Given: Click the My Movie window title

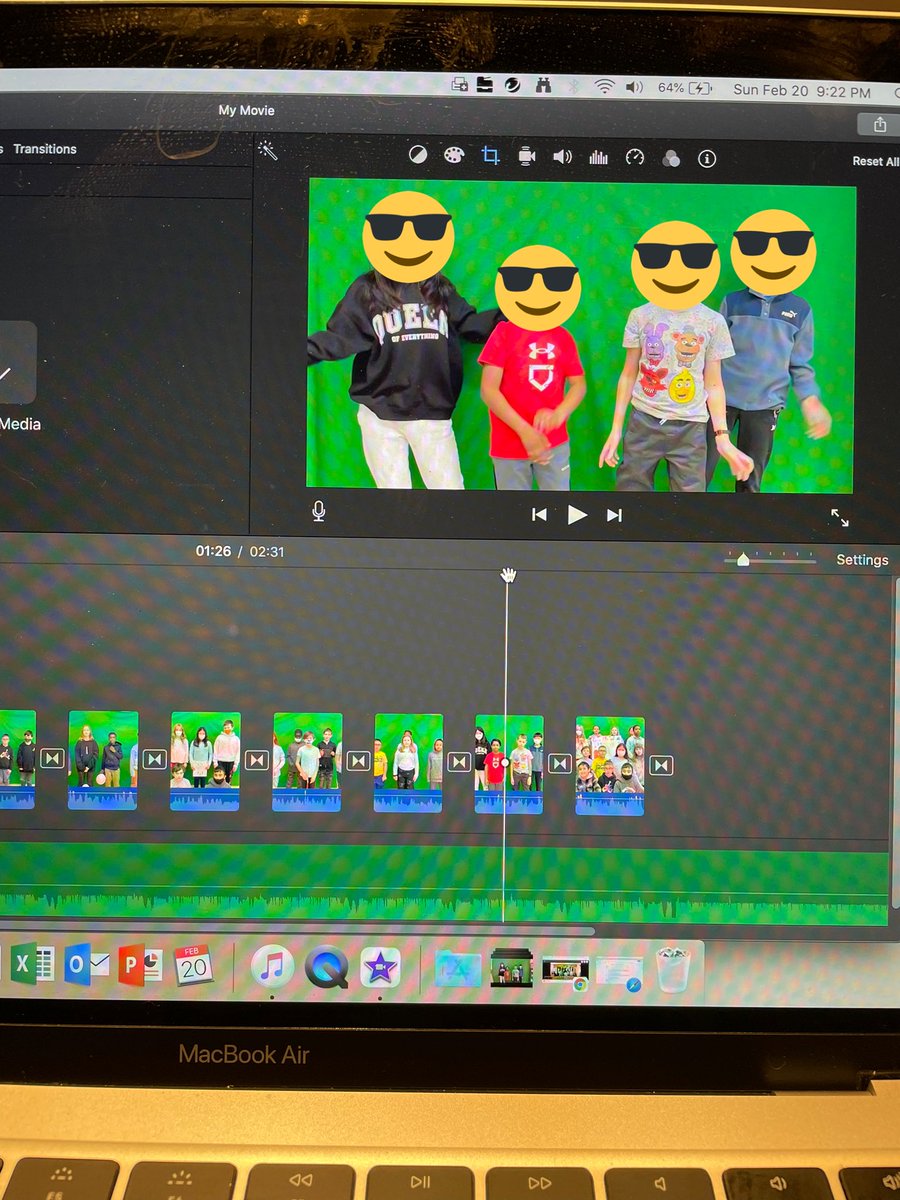Looking at the screenshot, I should pyautogui.click(x=246, y=110).
